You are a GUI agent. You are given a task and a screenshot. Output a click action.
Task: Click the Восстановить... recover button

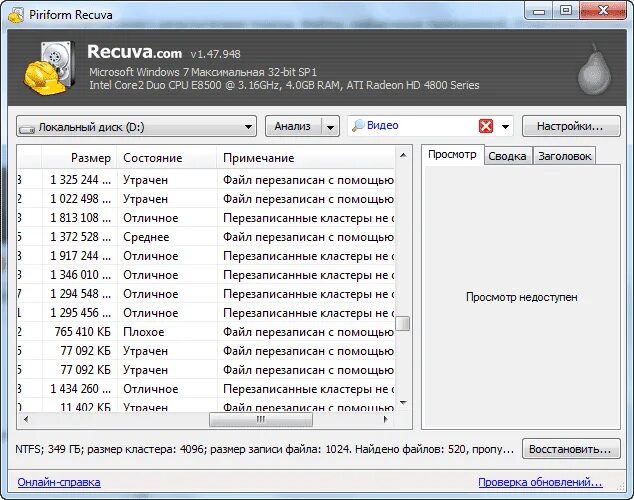point(571,449)
